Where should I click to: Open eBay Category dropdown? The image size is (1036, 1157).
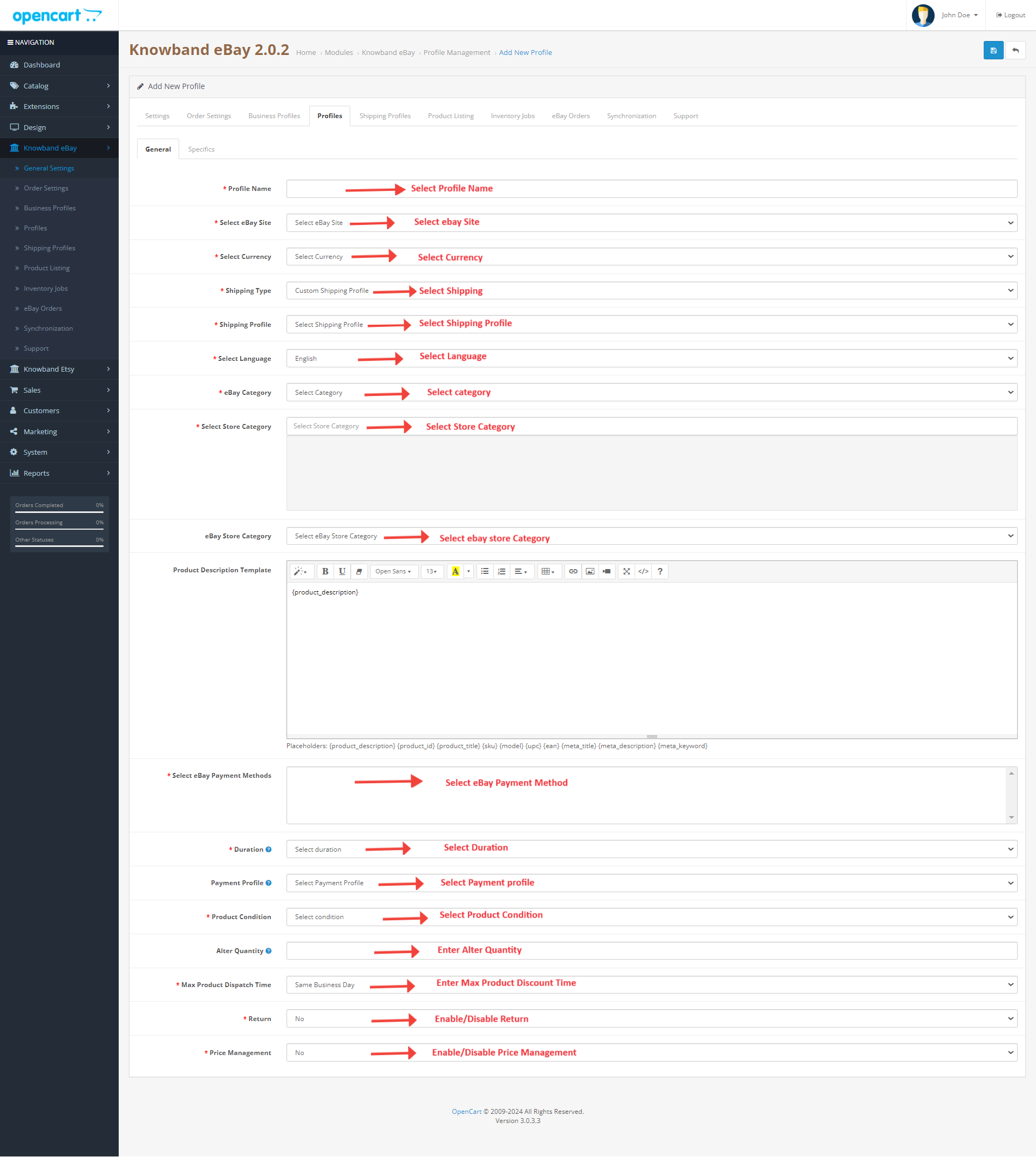coord(651,393)
